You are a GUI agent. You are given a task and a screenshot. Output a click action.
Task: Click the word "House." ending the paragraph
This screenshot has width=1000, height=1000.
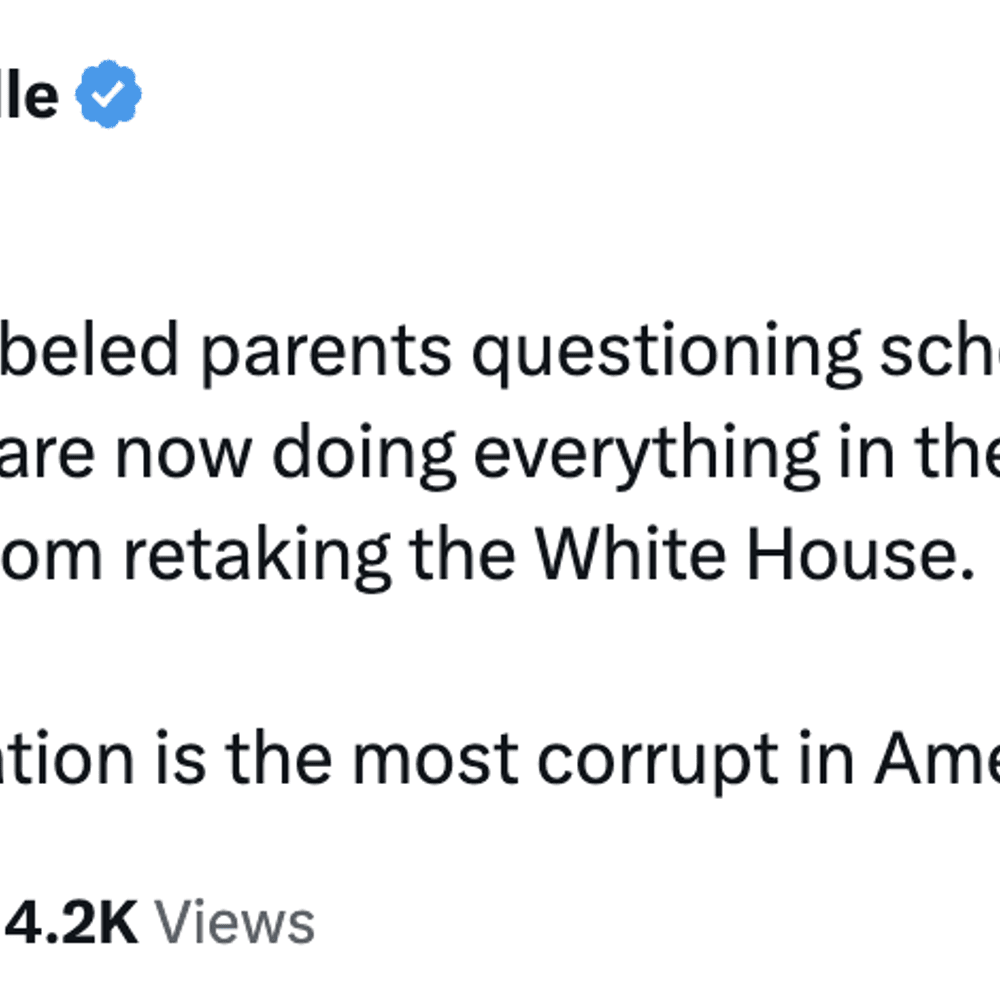[860, 554]
